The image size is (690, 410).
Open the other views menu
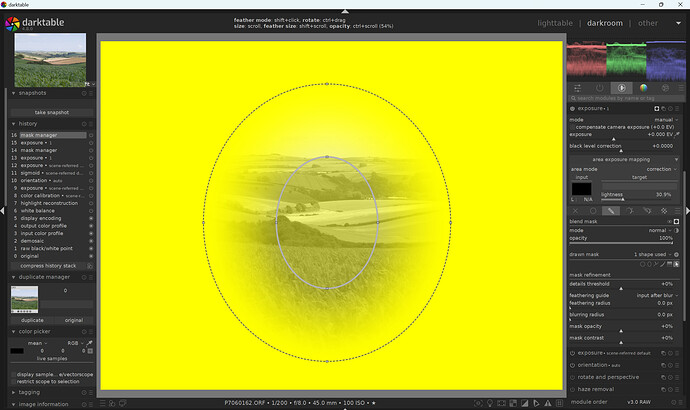(678, 23)
